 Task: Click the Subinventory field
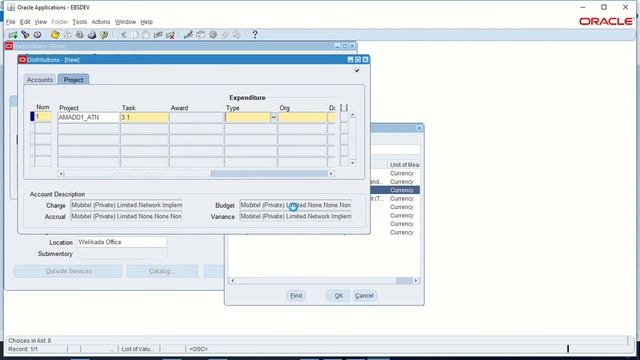(122, 254)
